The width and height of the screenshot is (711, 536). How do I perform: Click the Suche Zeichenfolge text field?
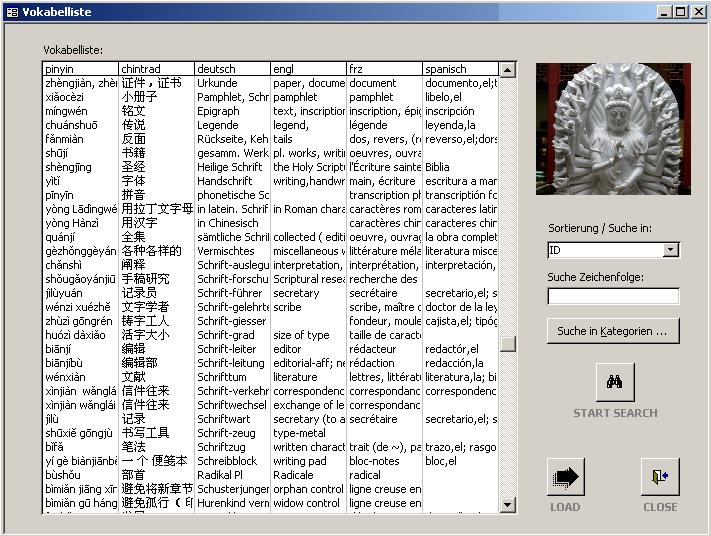[613, 296]
